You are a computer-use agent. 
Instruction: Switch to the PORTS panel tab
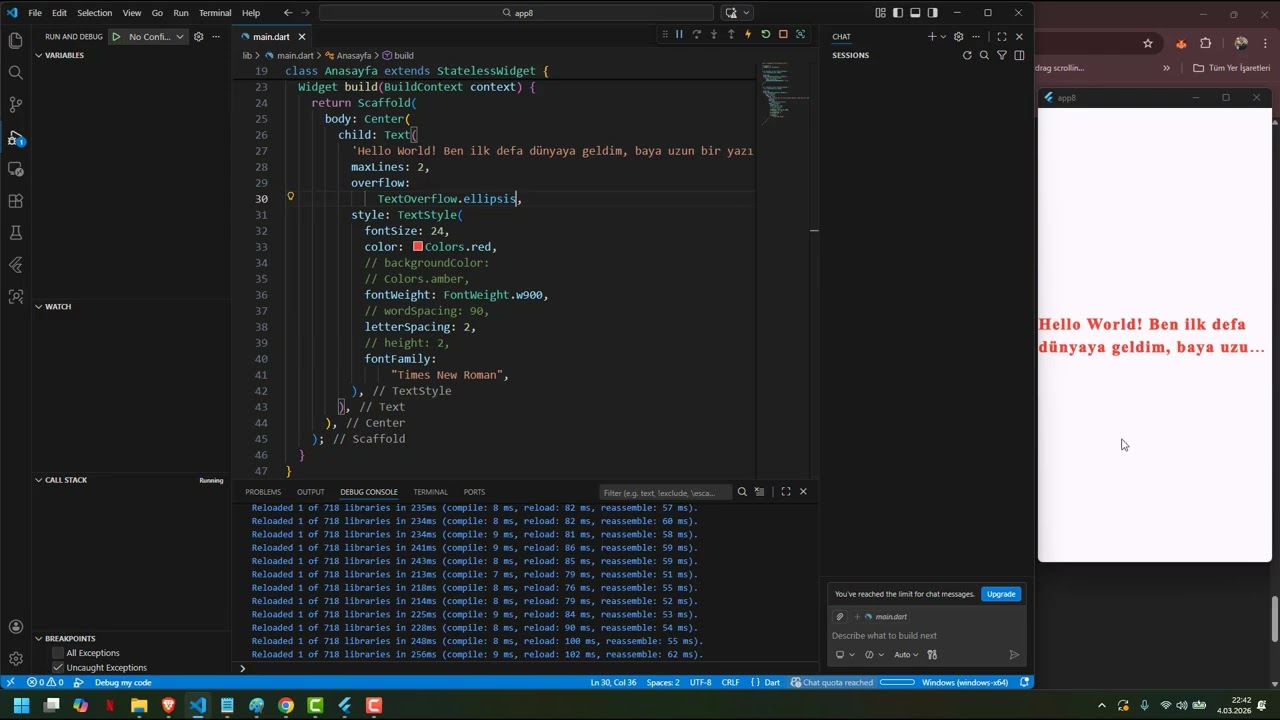474,492
